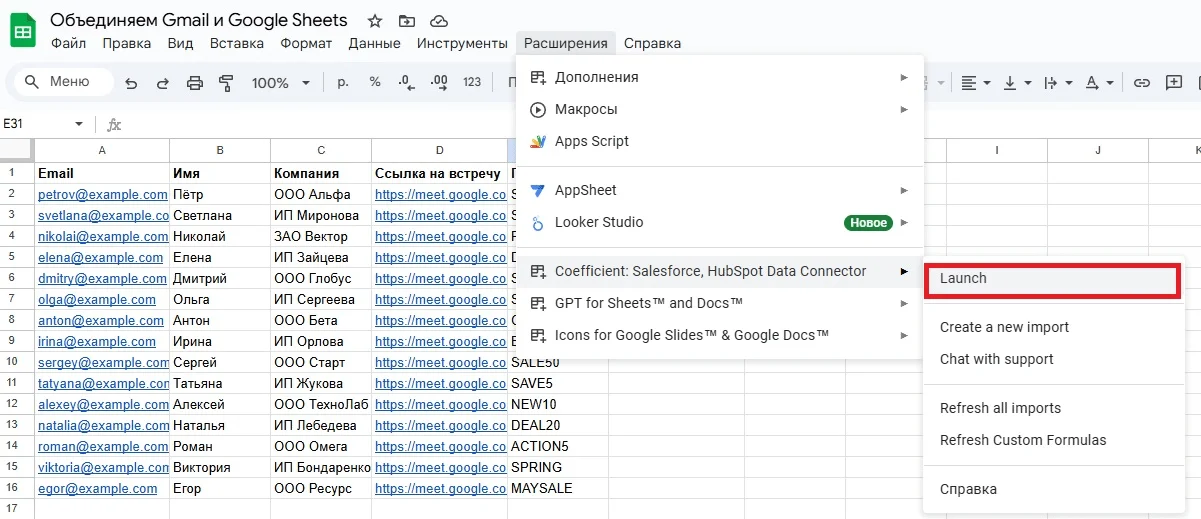Select Apps Script from the extensions menu
Screen dimensions: 1201x519
point(591,141)
